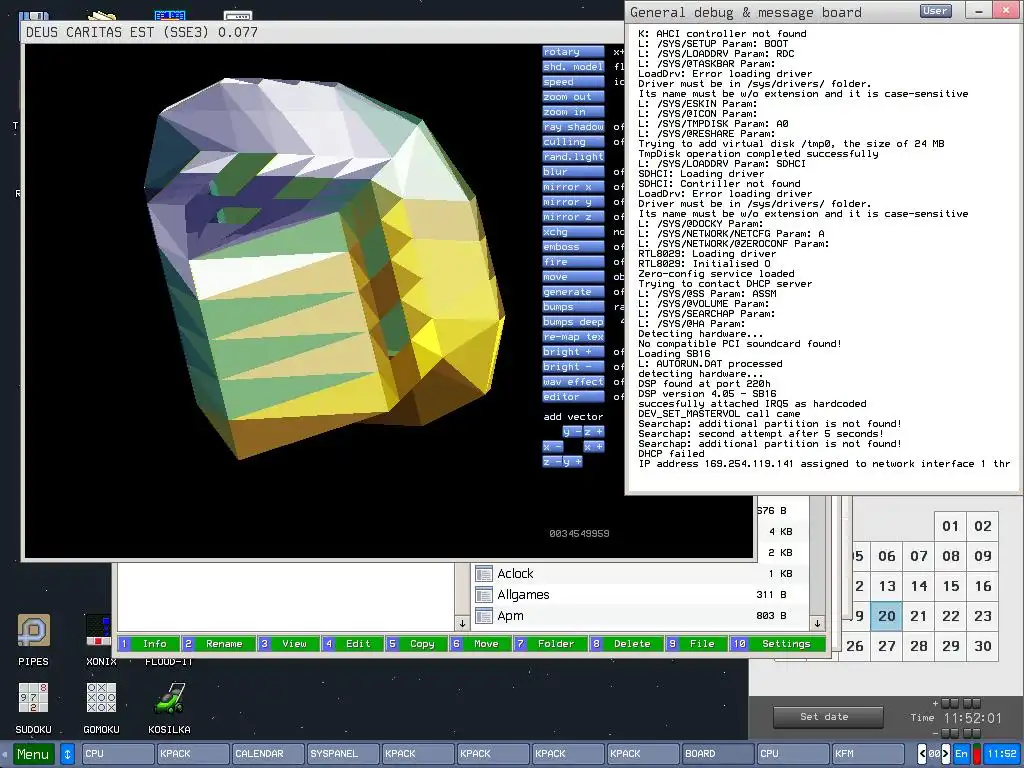Launch the SUDOKU desktop icon

tap(33, 697)
